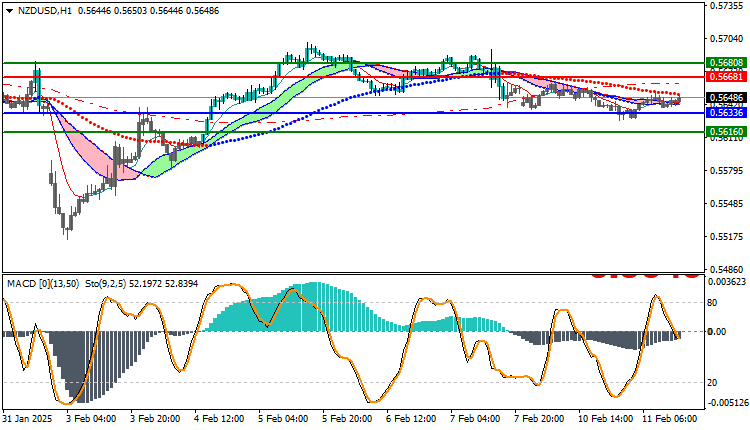This screenshot has width=750, height=430.
Task: Click the black 0.56486 current price tag
Action: click(x=726, y=98)
